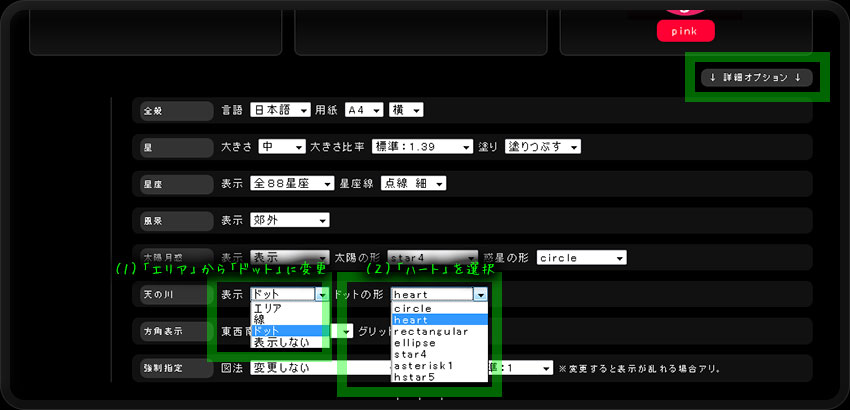Choose rectangular in the dot shape list

(x=439, y=331)
